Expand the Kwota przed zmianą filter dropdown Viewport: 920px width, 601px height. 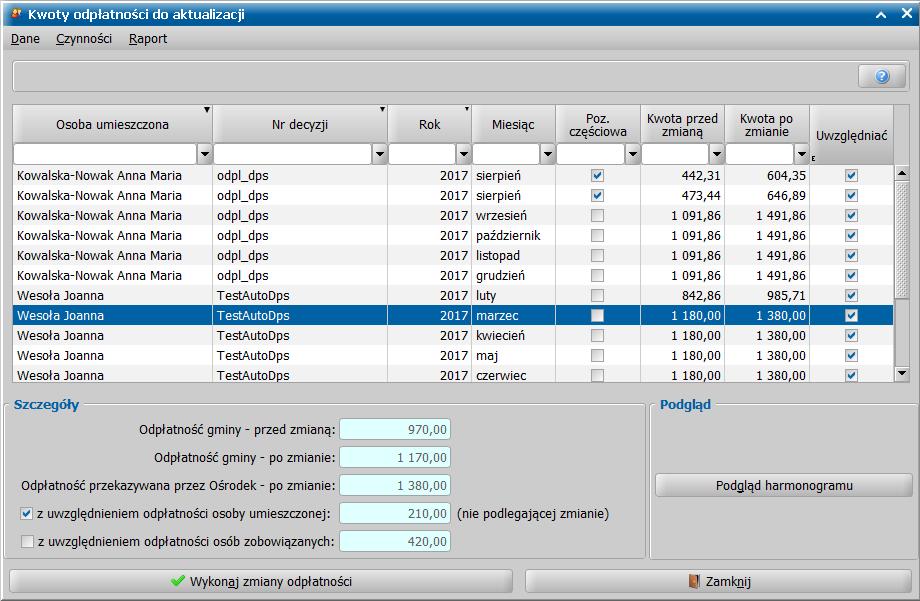(x=716, y=154)
